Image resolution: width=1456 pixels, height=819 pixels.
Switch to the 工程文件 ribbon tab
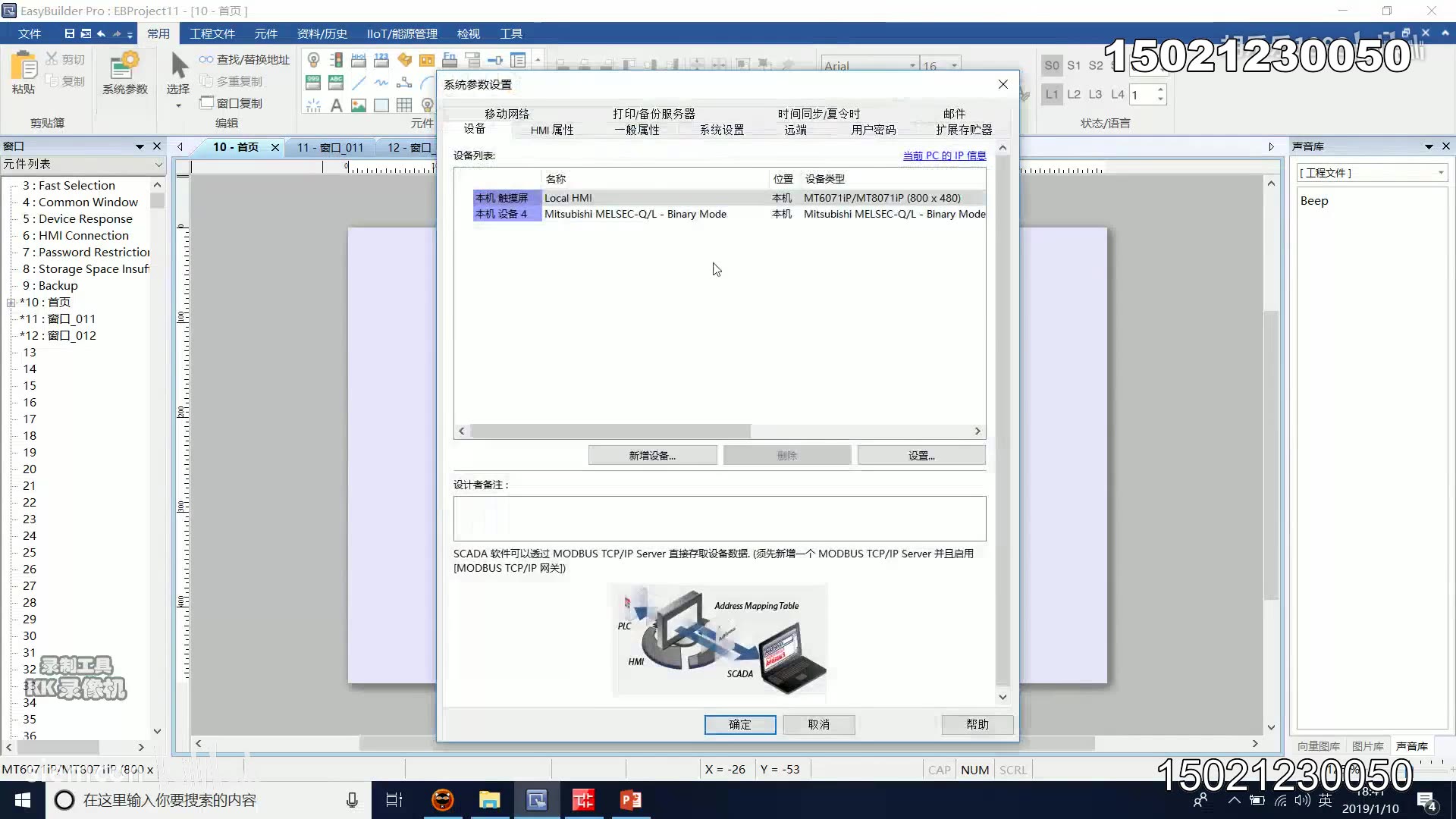coord(212,33)
